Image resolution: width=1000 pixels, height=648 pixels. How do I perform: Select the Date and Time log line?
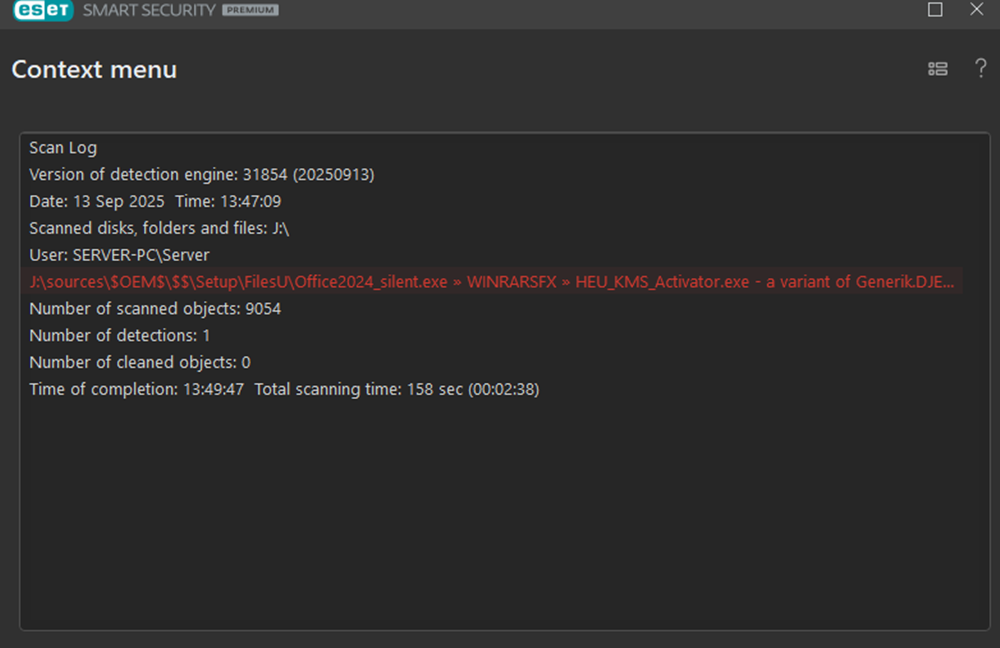pos(155,202)
